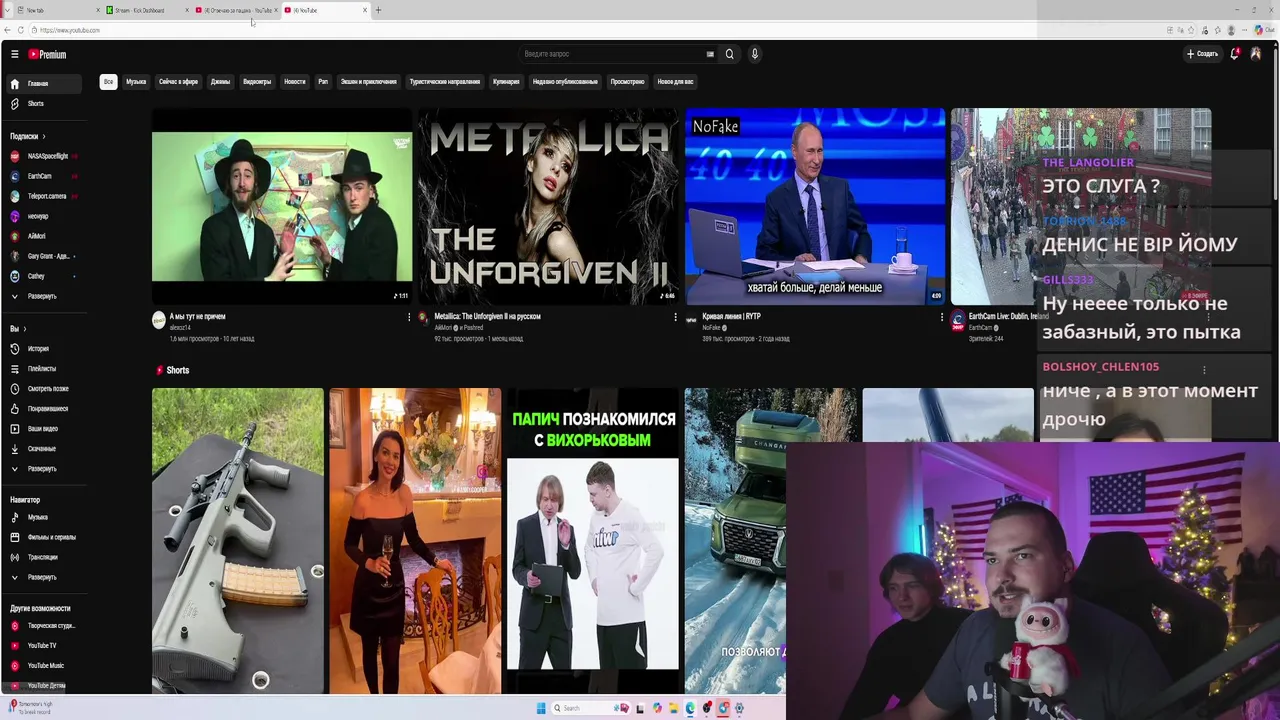
Task: Click the search magnifier button
Action: click(x=729, y=54)
